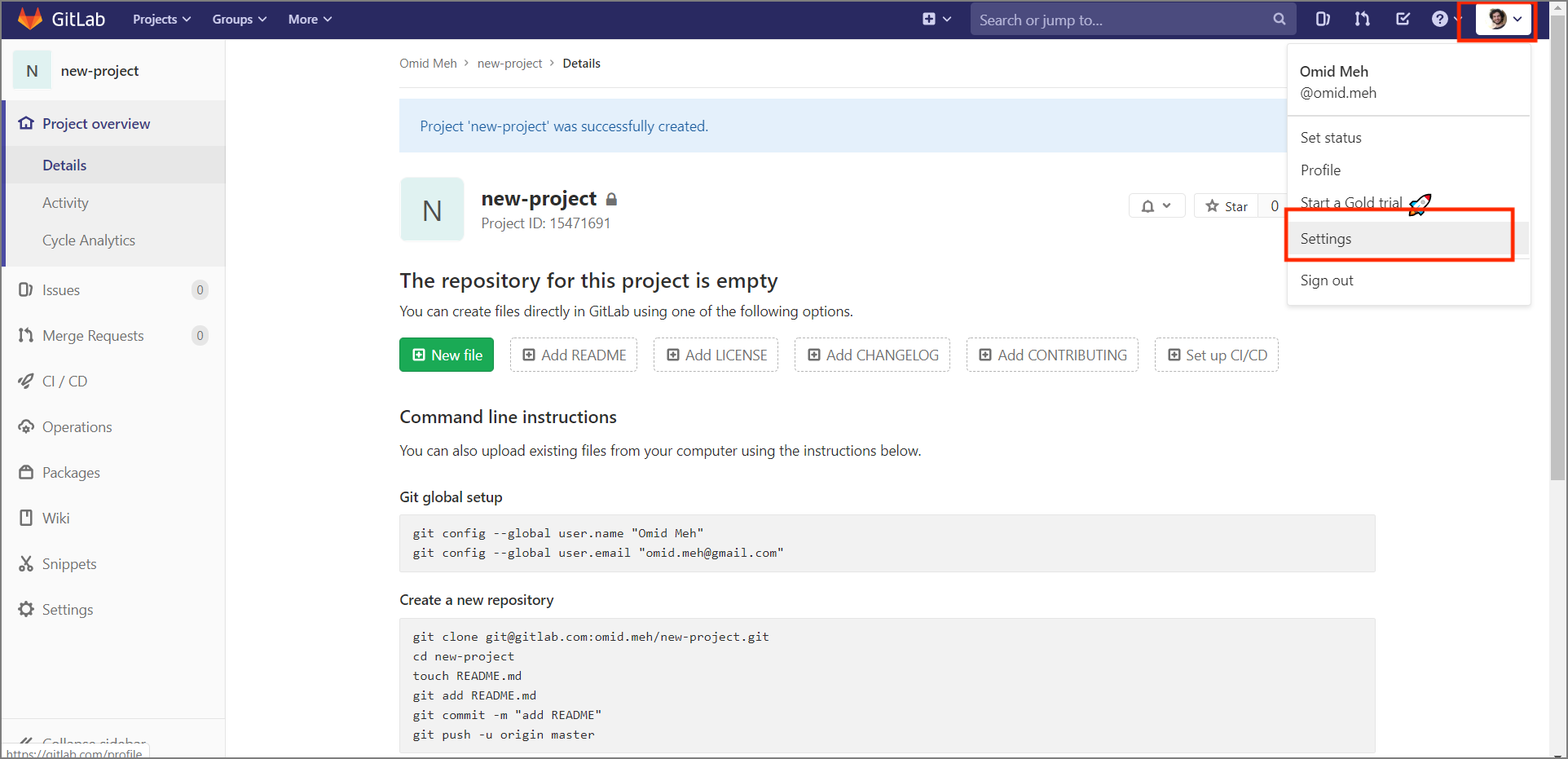
Task: Click the search magnifier icon
Action: (1280, 19)
